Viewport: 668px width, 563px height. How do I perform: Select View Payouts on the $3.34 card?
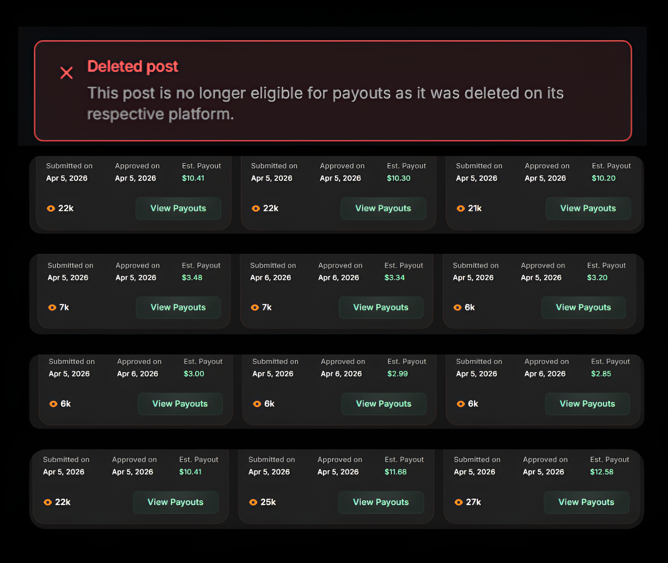click(381, 307)
